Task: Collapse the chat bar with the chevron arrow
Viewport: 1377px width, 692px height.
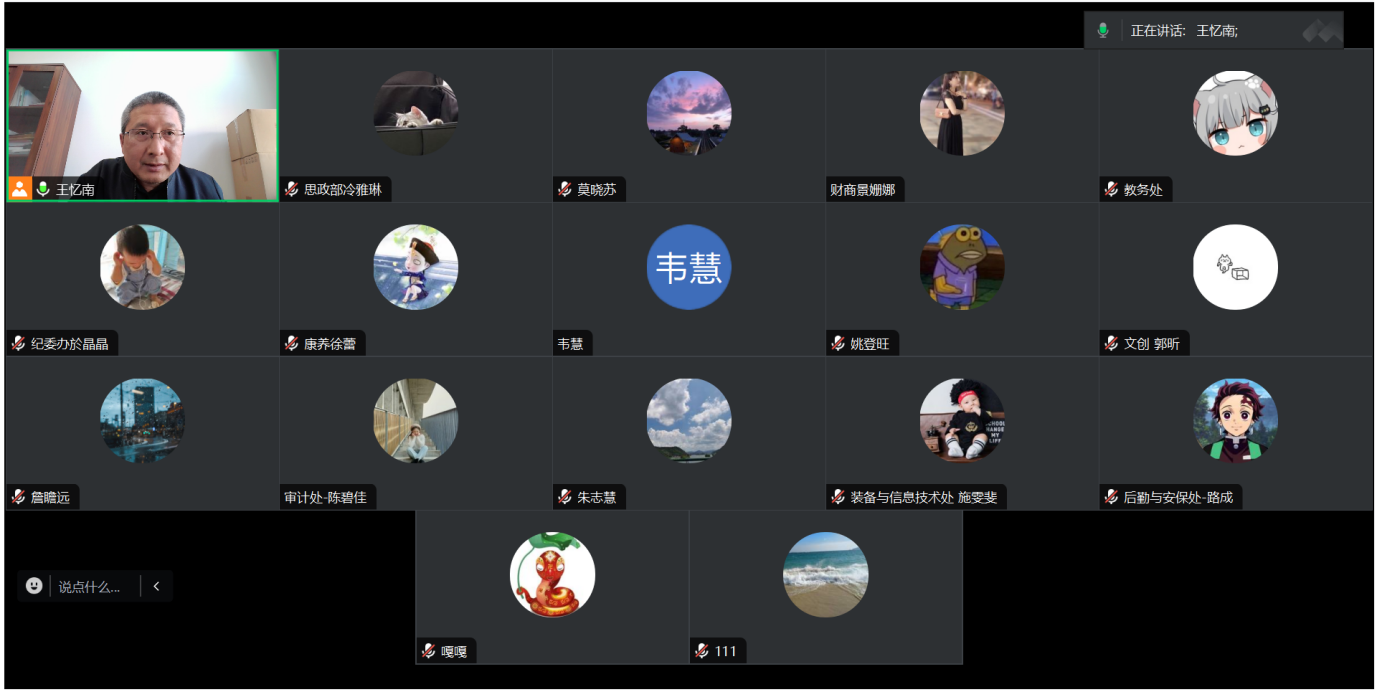Action: coord(157,586)
